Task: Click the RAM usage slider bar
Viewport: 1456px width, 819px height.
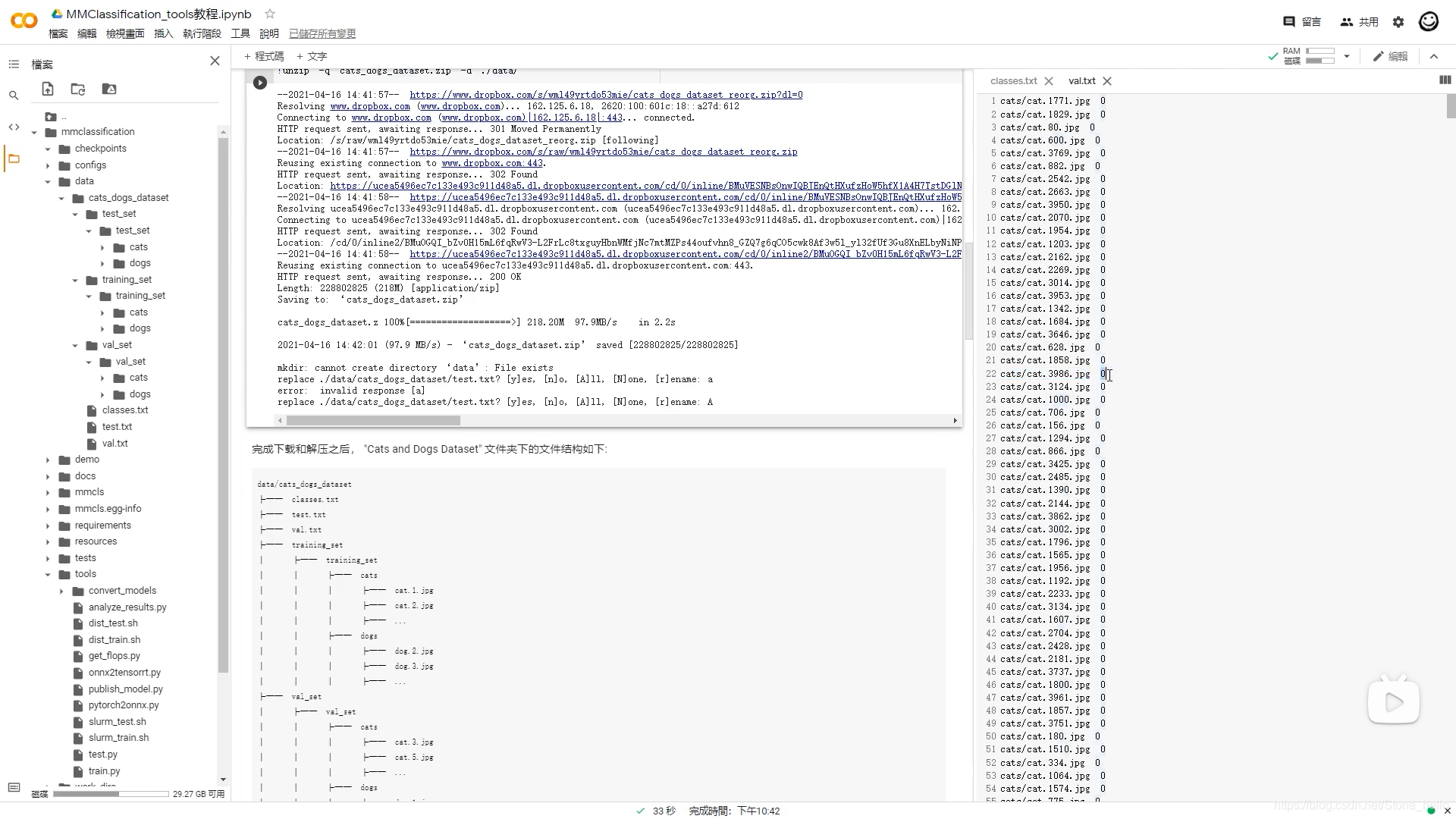Action: [x=1322, y=52]
